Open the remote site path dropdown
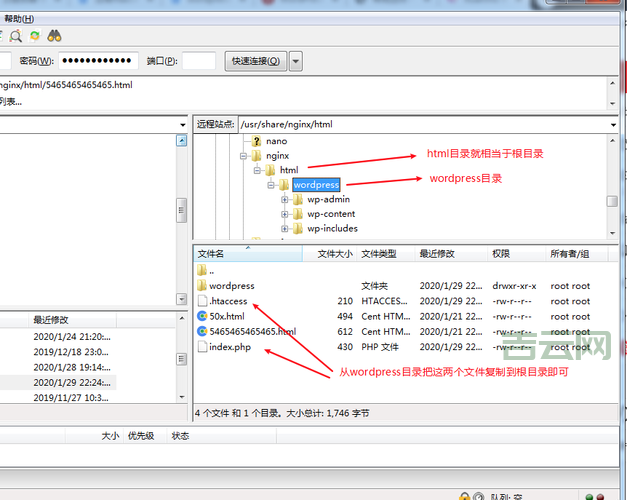The height and width of the screenshot is (500, 627). coord(613,125)
